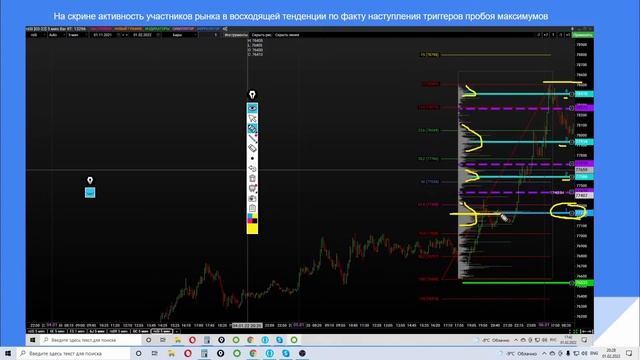640x360 pixels.
Task: Open Task View in the outer taskbar
Action: 155,353
